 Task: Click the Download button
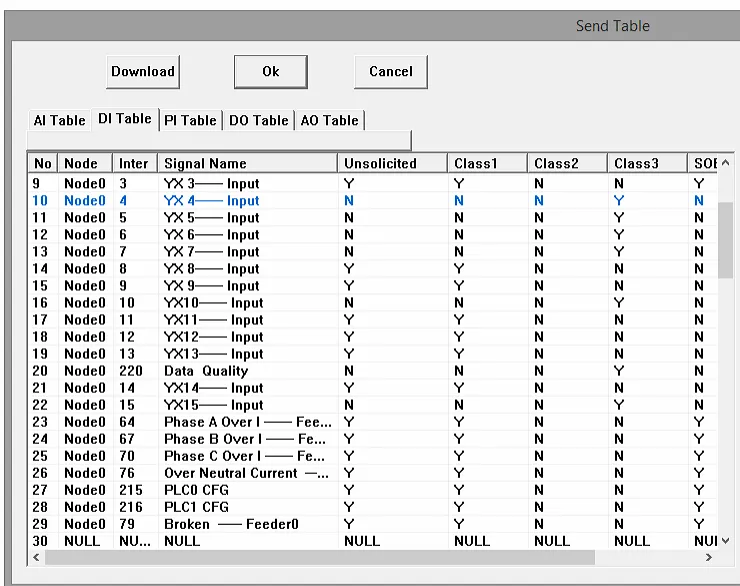(x=143, y=72)
